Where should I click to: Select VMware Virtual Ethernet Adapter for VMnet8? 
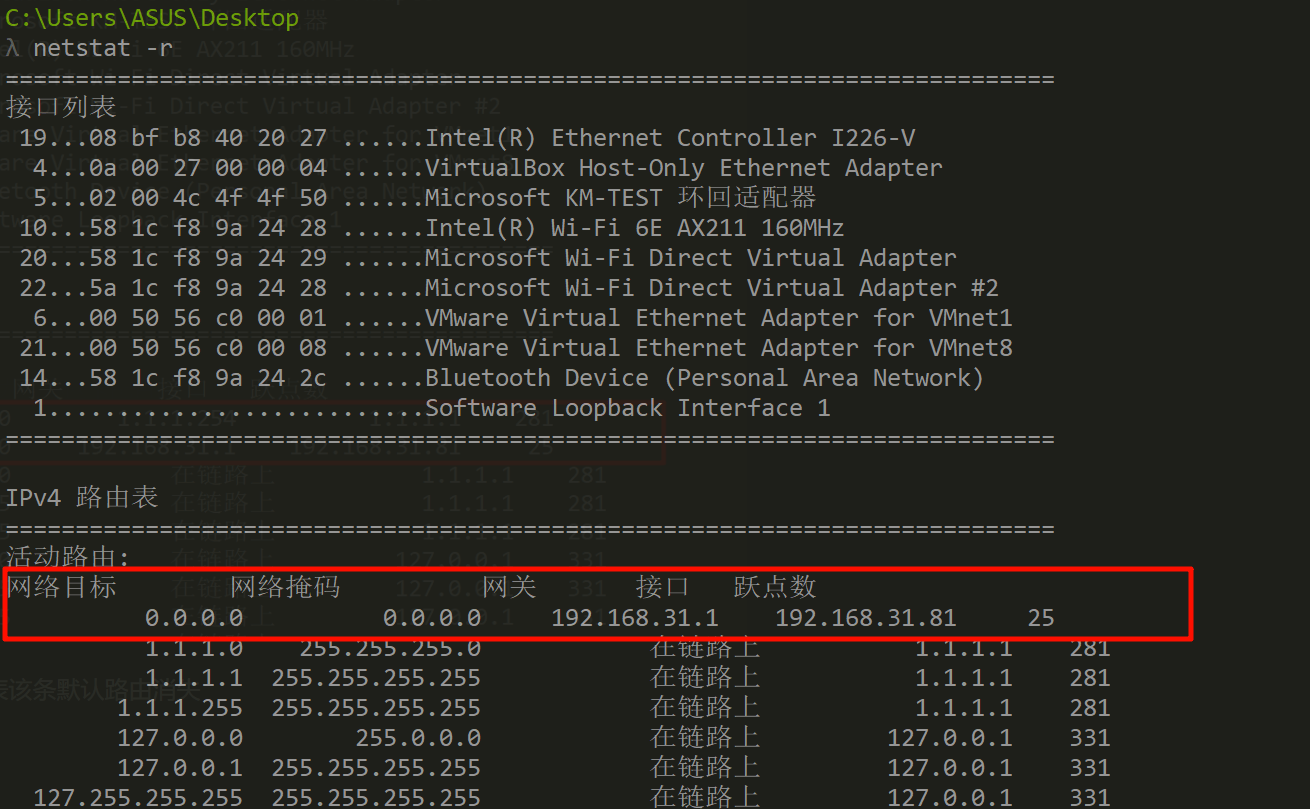coord(719,348)
